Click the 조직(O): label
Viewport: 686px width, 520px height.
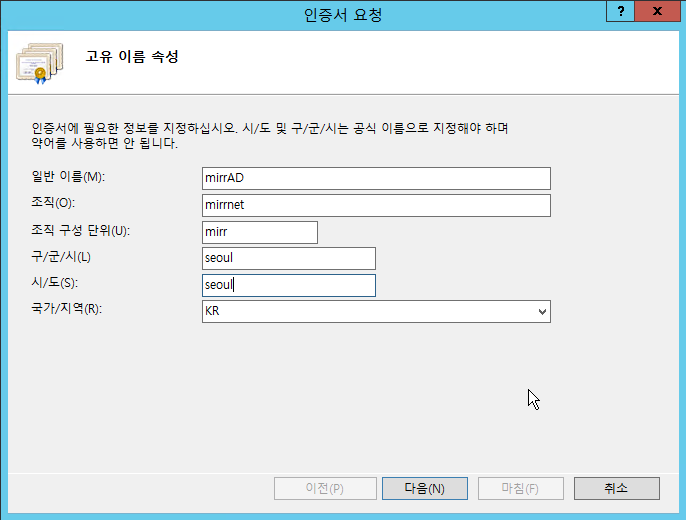click(x=53, y=202)
